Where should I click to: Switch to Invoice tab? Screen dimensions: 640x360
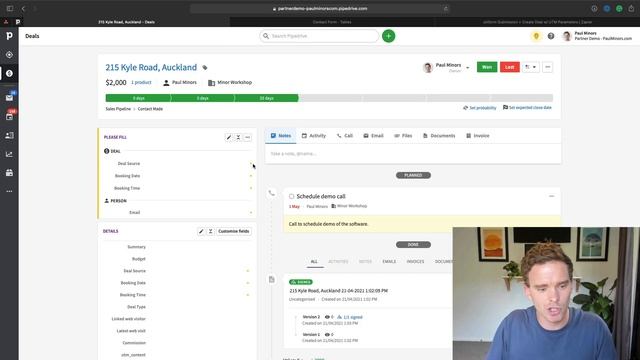(478, 136)
